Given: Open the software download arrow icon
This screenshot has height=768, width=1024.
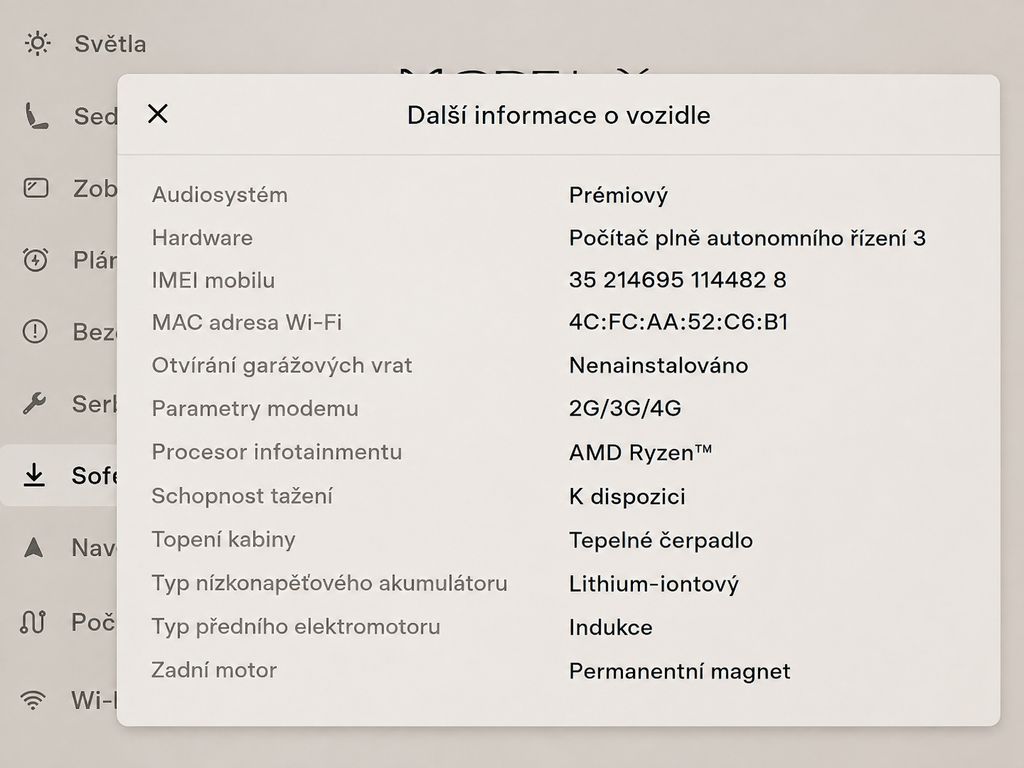Looking at the screenshot, I should click(34, 475).
